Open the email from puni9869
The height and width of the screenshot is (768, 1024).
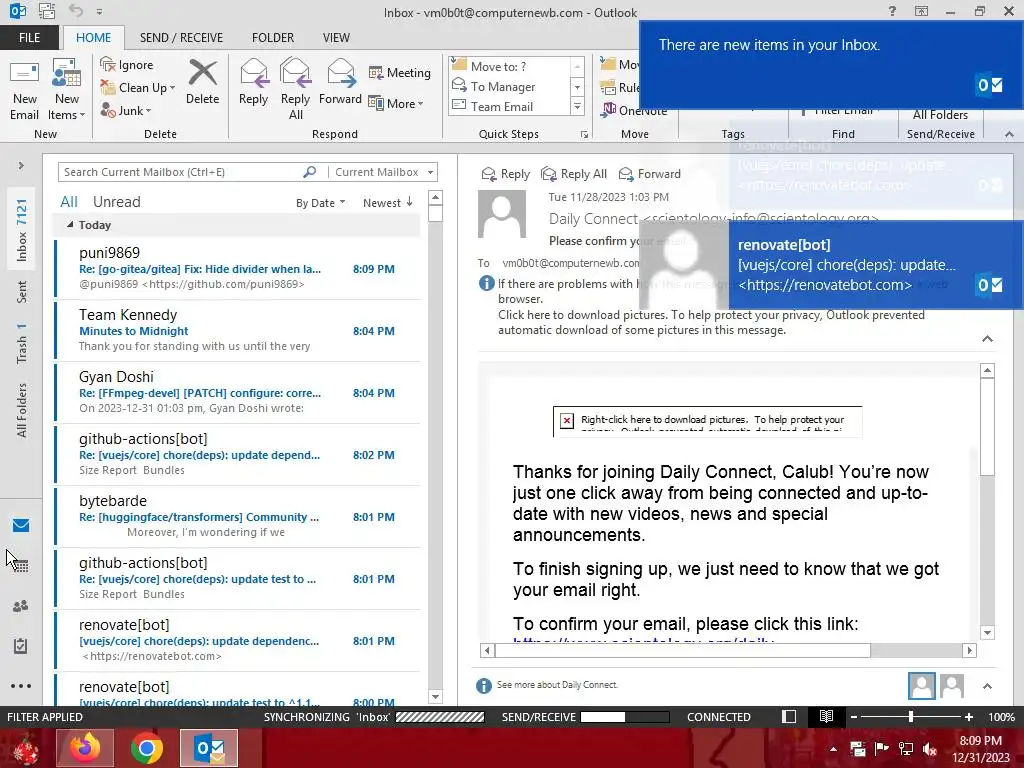[x=238, y=268]
